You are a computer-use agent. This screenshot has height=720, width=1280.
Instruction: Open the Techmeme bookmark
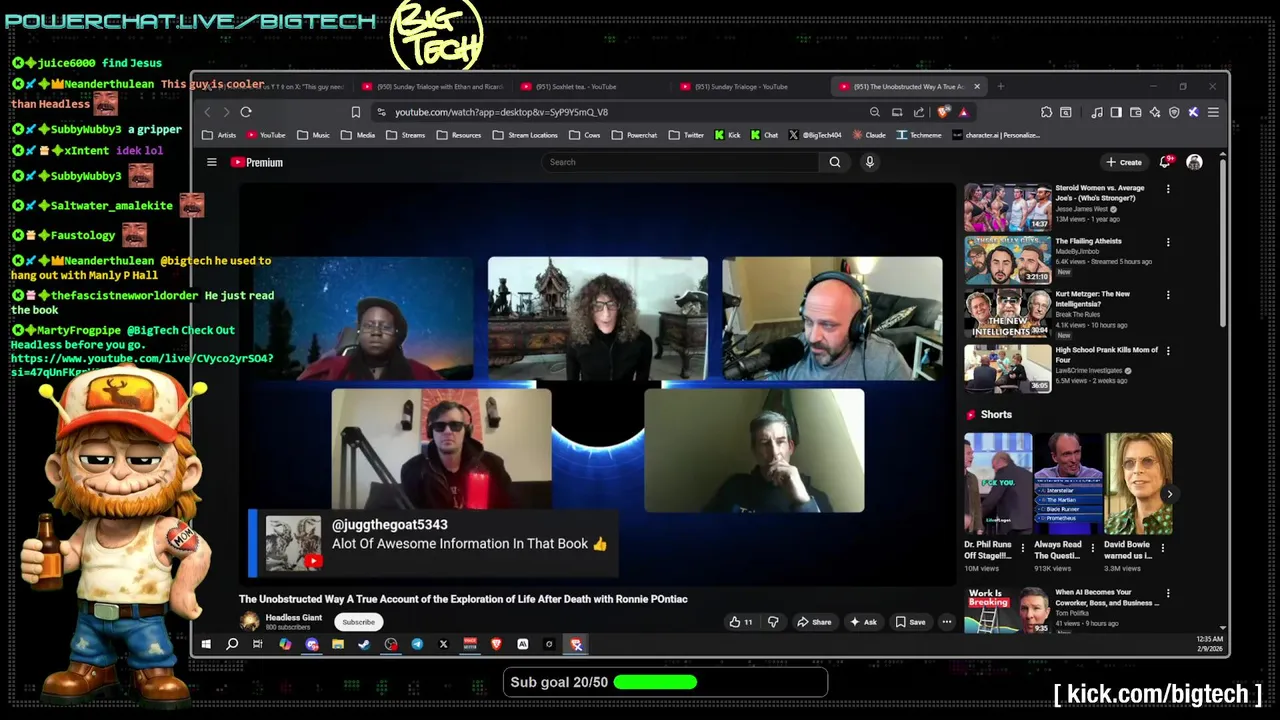(919, 135)
